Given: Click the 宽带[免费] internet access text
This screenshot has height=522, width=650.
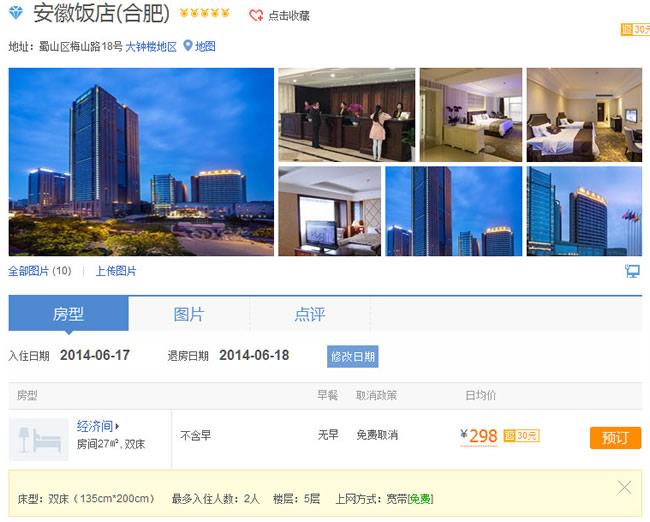Looking at the screenshot, I should pos(410,499).
